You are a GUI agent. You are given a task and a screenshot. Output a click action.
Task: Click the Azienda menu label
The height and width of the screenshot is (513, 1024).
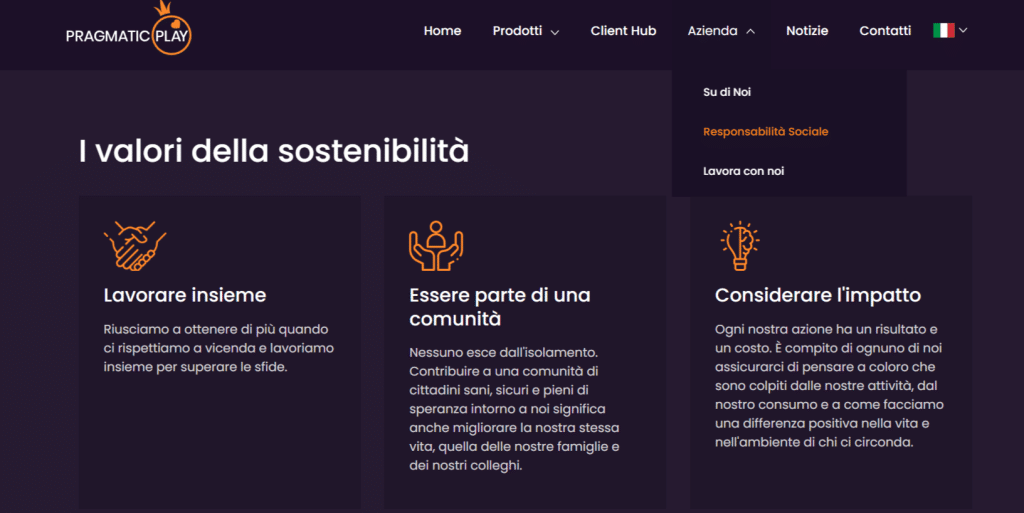coord(712,31)
